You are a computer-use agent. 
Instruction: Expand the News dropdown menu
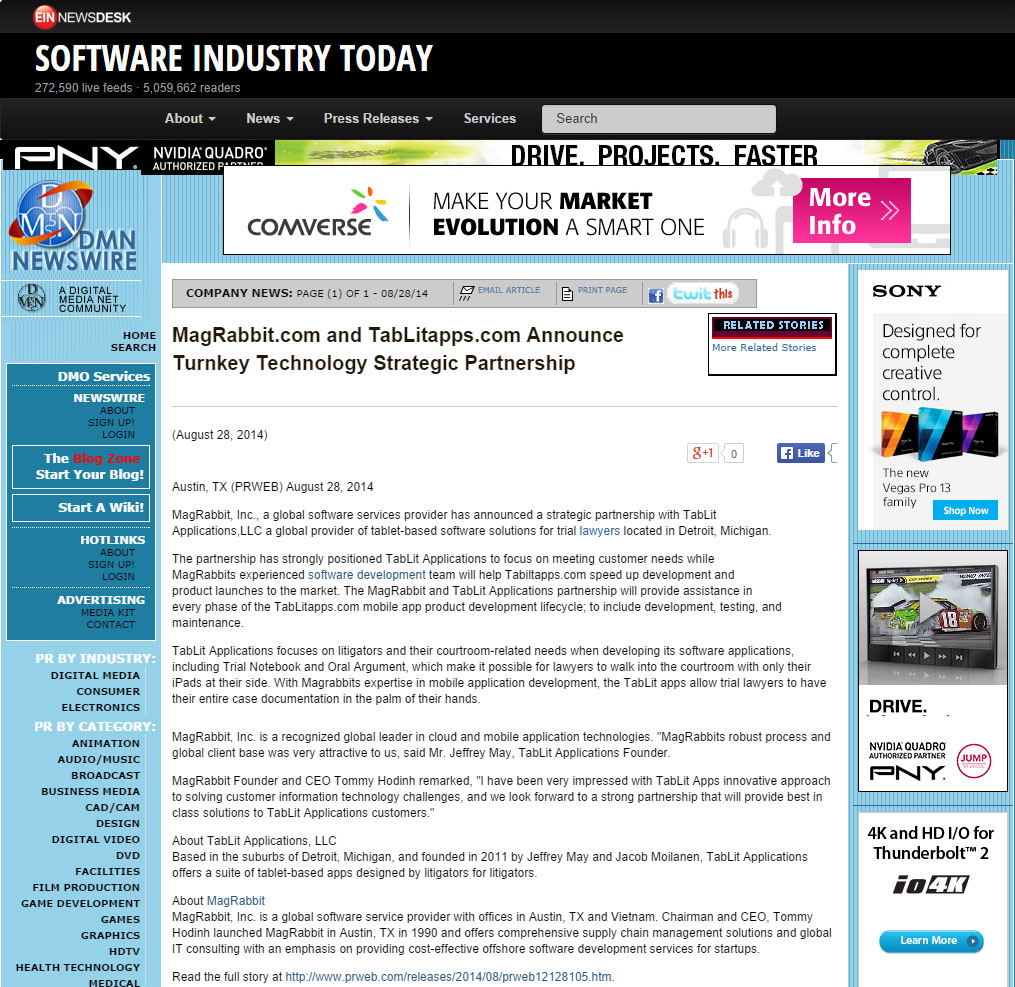click(270, 118)
